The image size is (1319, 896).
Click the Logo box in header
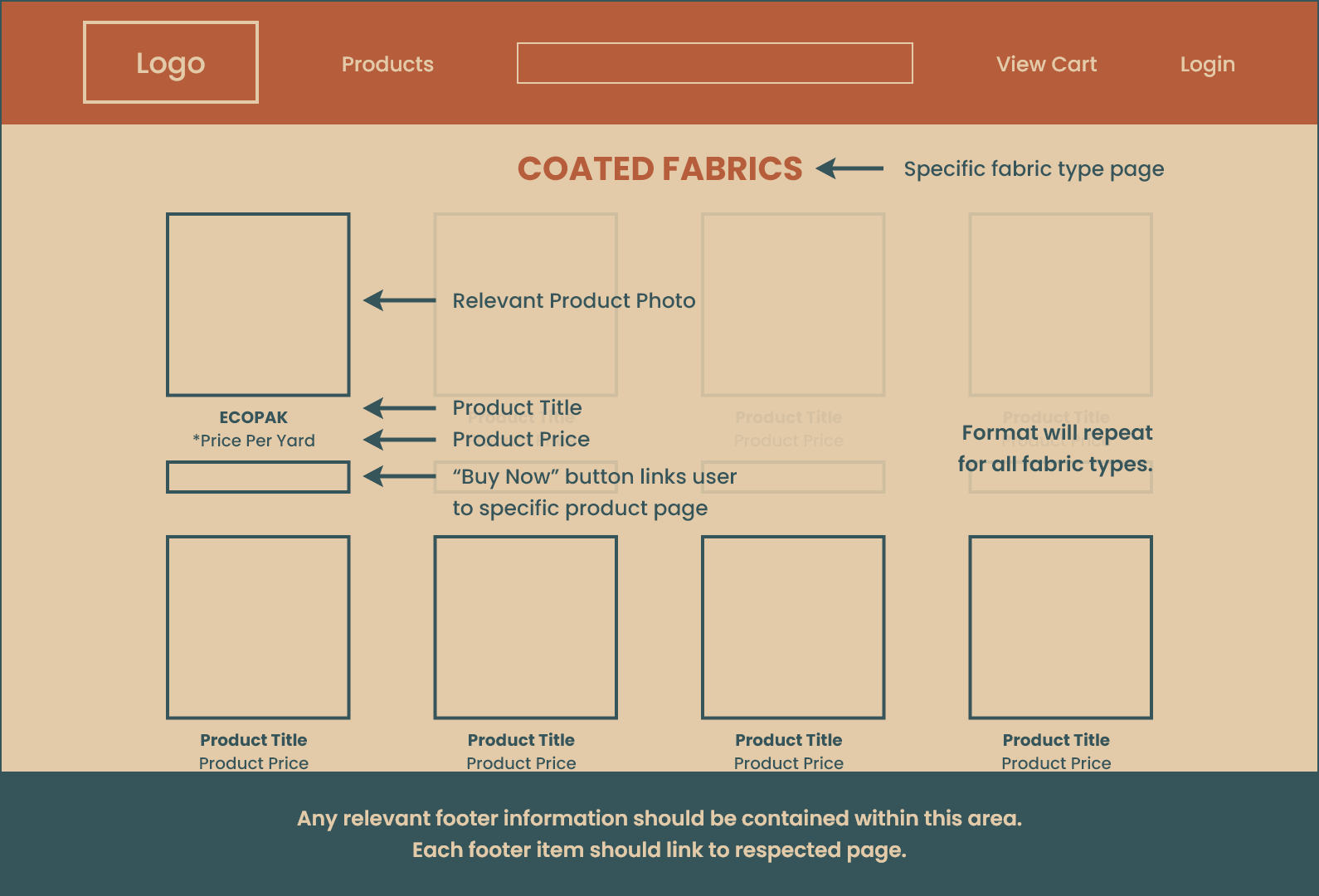(171, 63)
